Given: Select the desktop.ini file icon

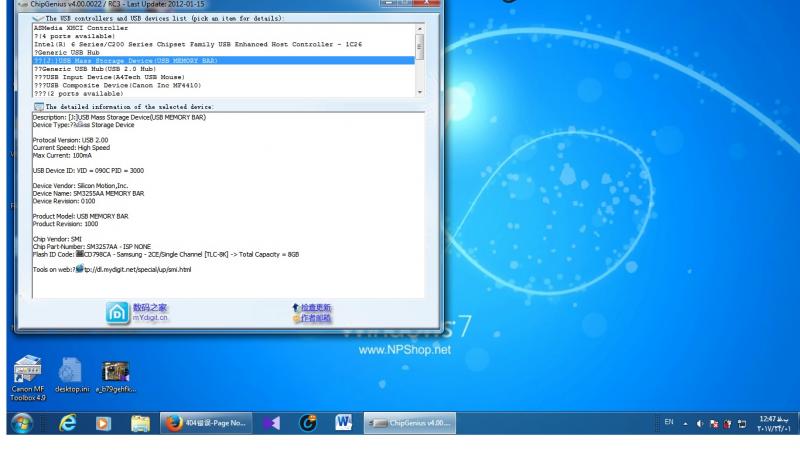Looking at the screenshot, I should point(71,375).
